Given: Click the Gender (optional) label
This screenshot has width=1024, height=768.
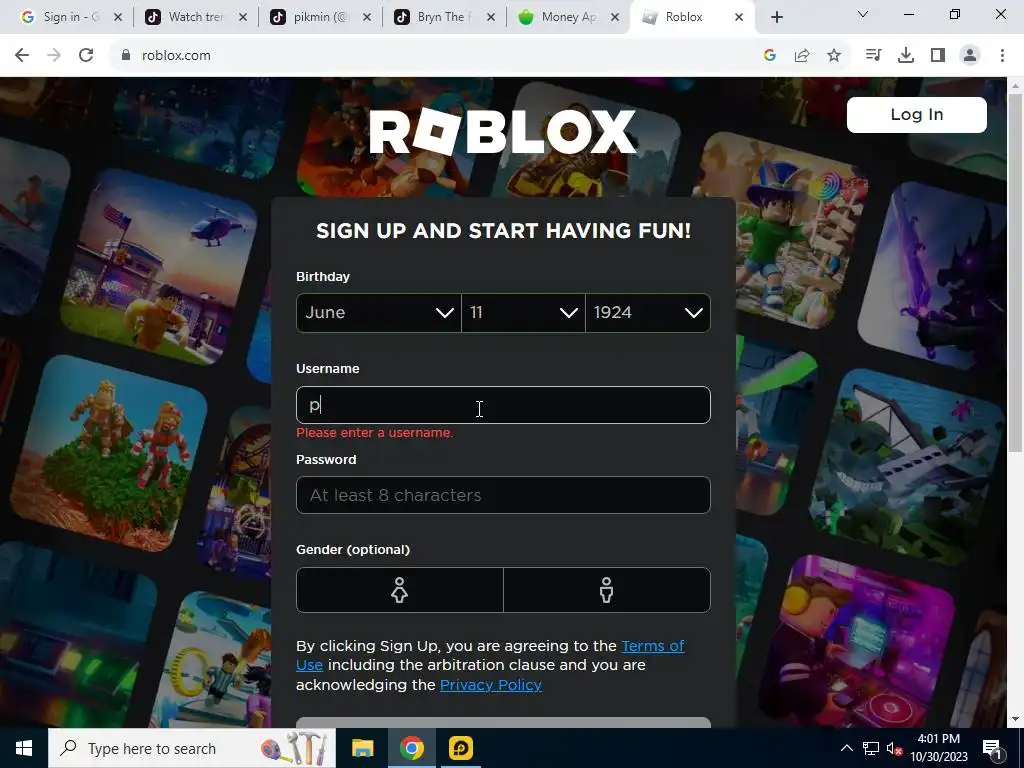Looking at the screenshot, I should point(353,549).
